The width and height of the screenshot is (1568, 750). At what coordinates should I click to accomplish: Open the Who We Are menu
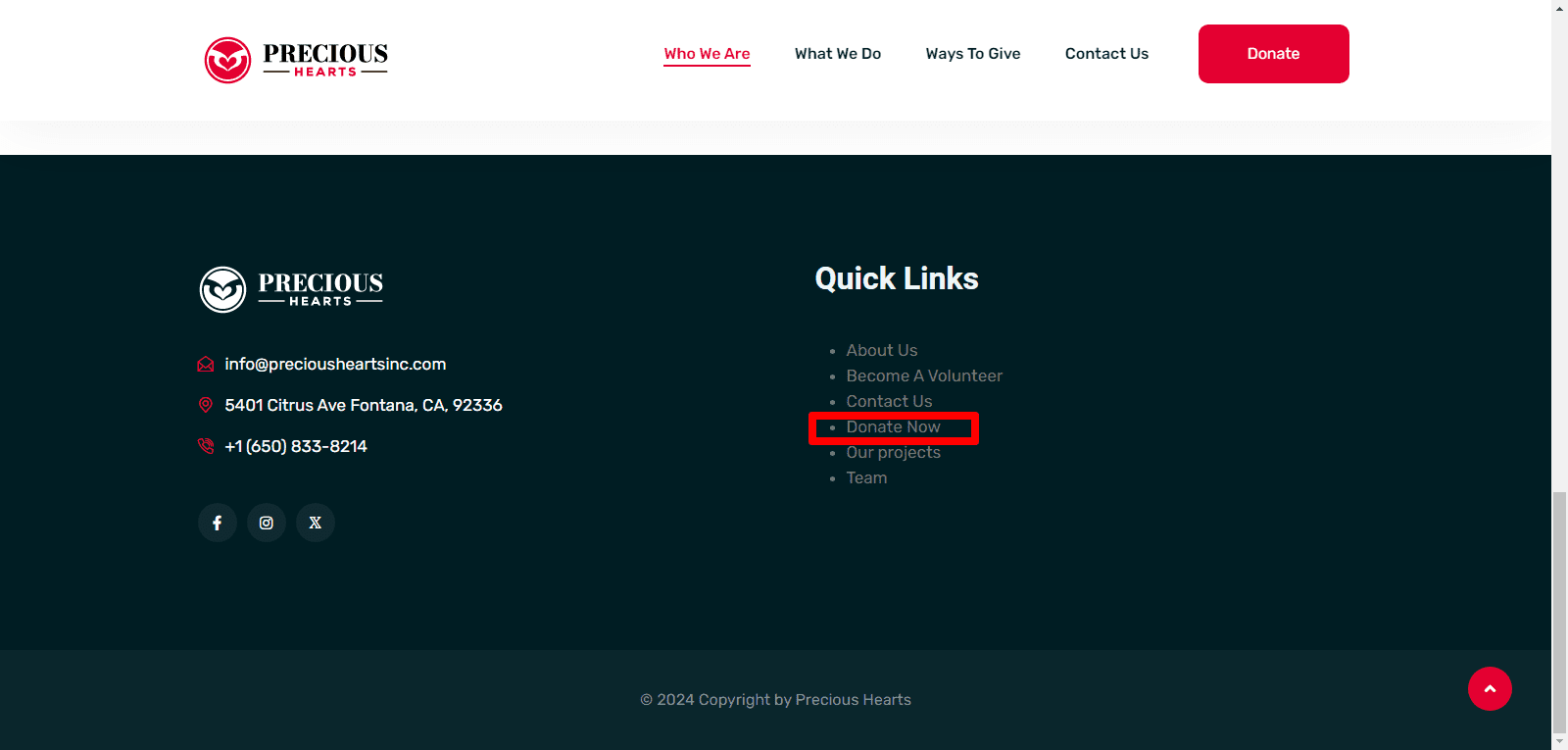tap(707, 54)
